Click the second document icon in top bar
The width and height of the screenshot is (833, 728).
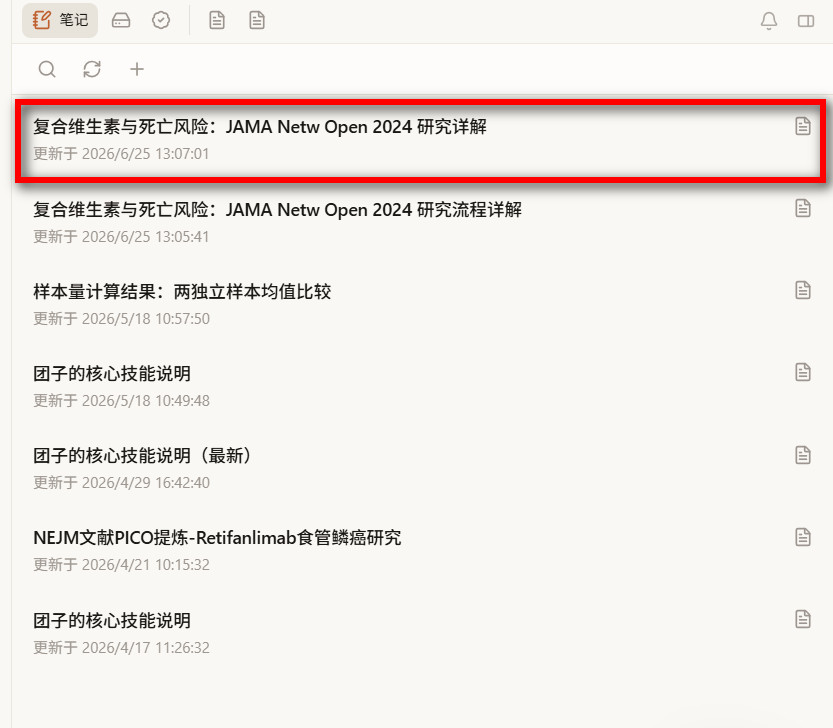(x=257, y=21)
